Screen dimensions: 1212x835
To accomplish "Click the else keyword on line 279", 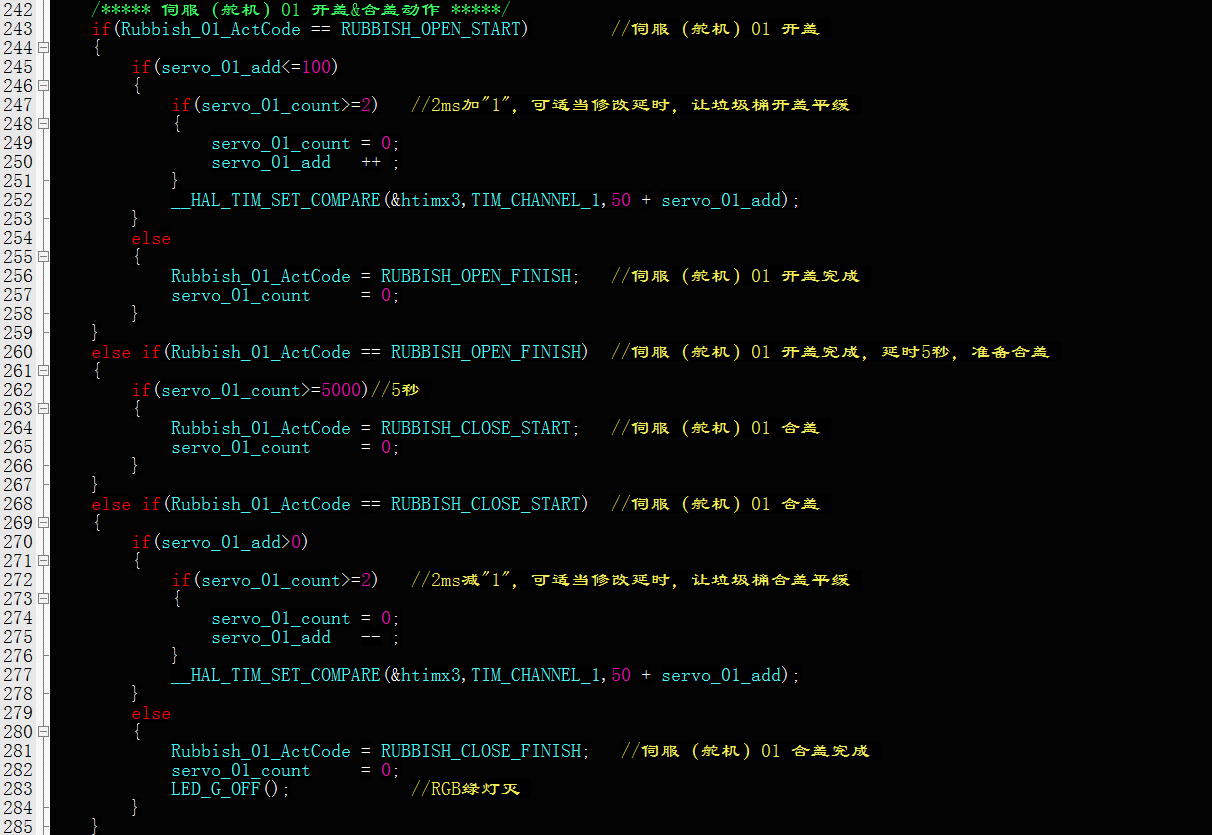I will (151, 713).
